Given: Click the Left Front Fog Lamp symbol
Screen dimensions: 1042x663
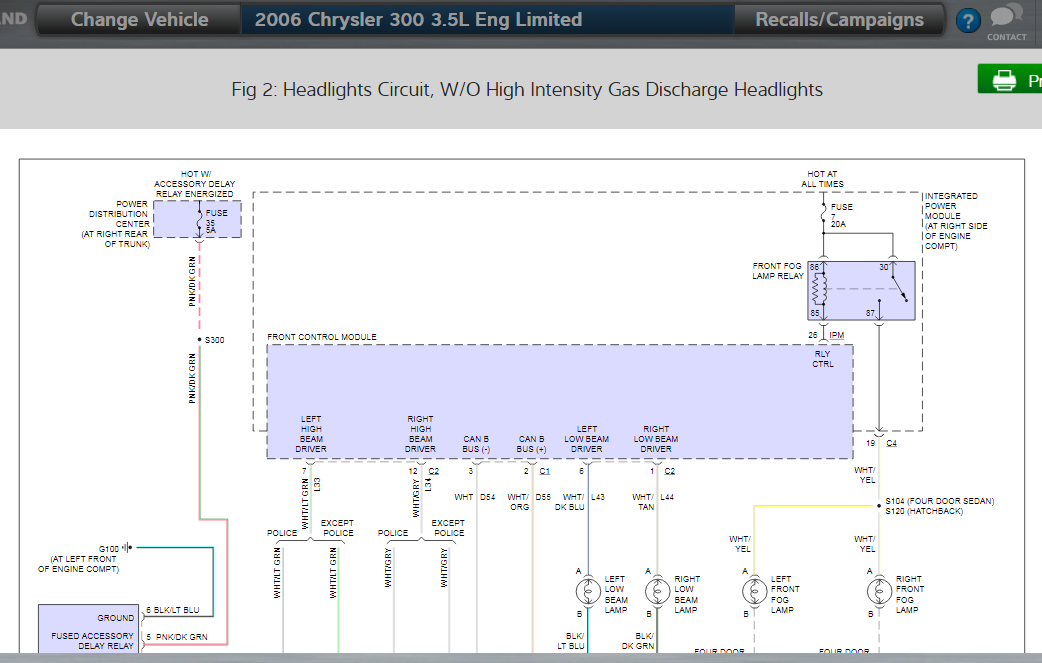Looking at the screenshot, I should point(751,591).
